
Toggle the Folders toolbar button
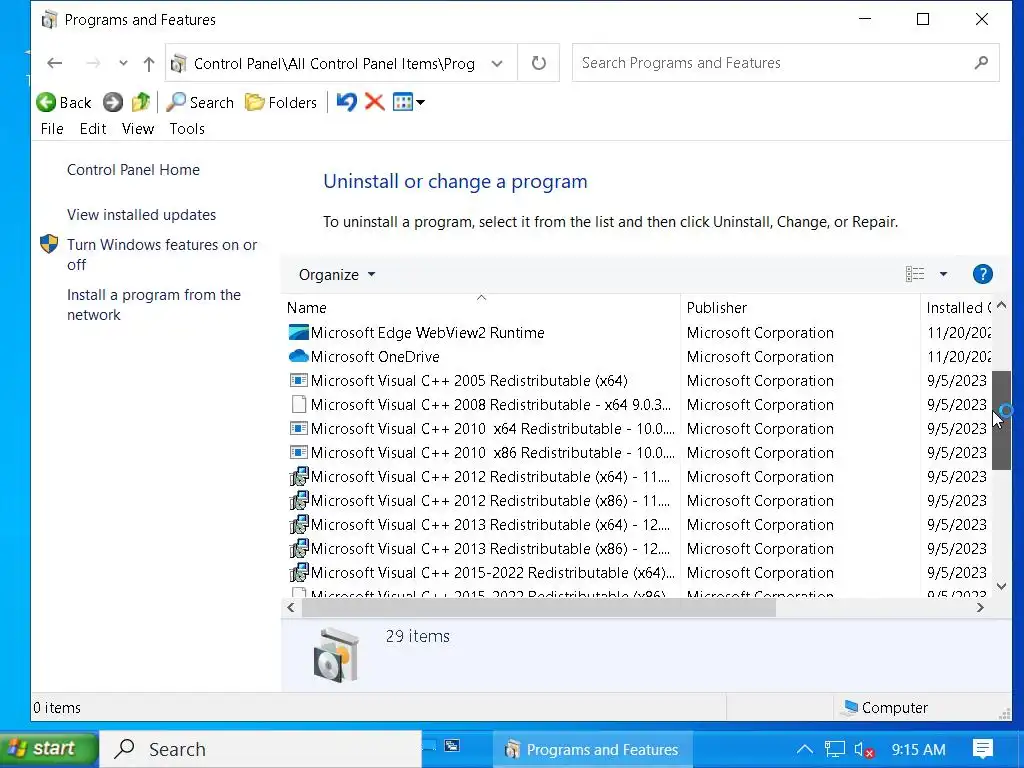tap(281, 103)
